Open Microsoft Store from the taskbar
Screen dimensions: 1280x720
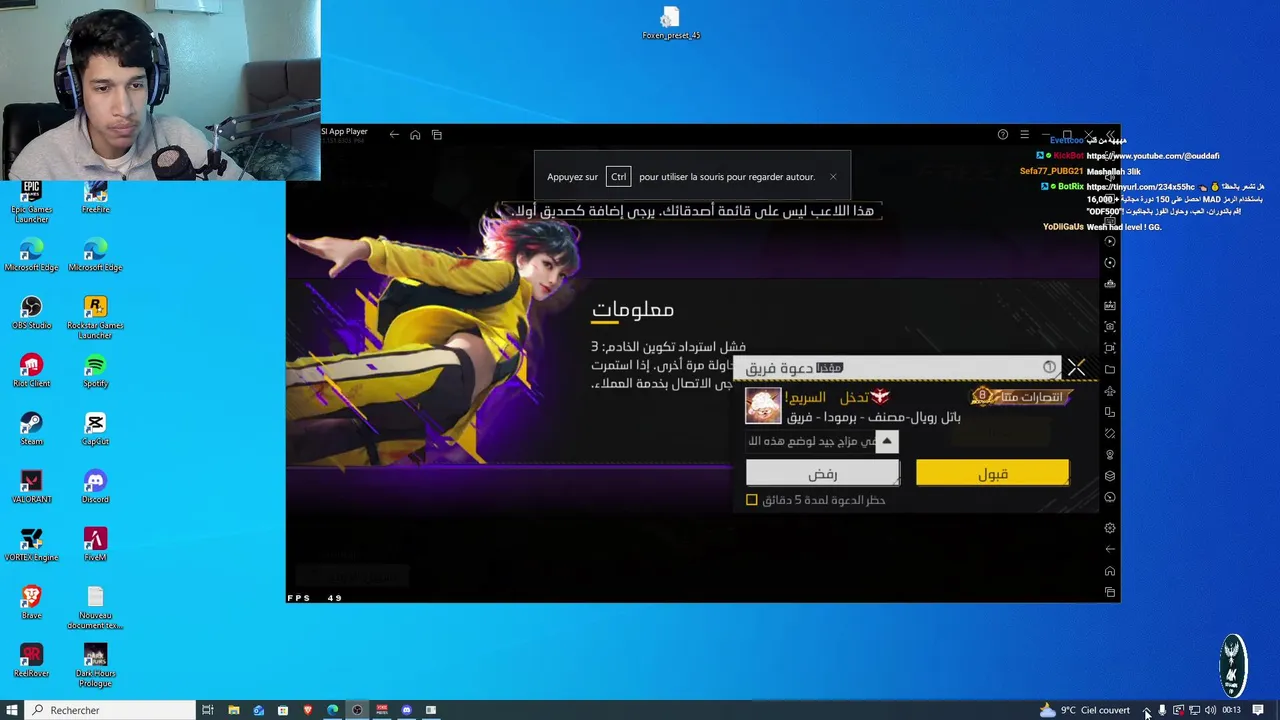[283, 710]
